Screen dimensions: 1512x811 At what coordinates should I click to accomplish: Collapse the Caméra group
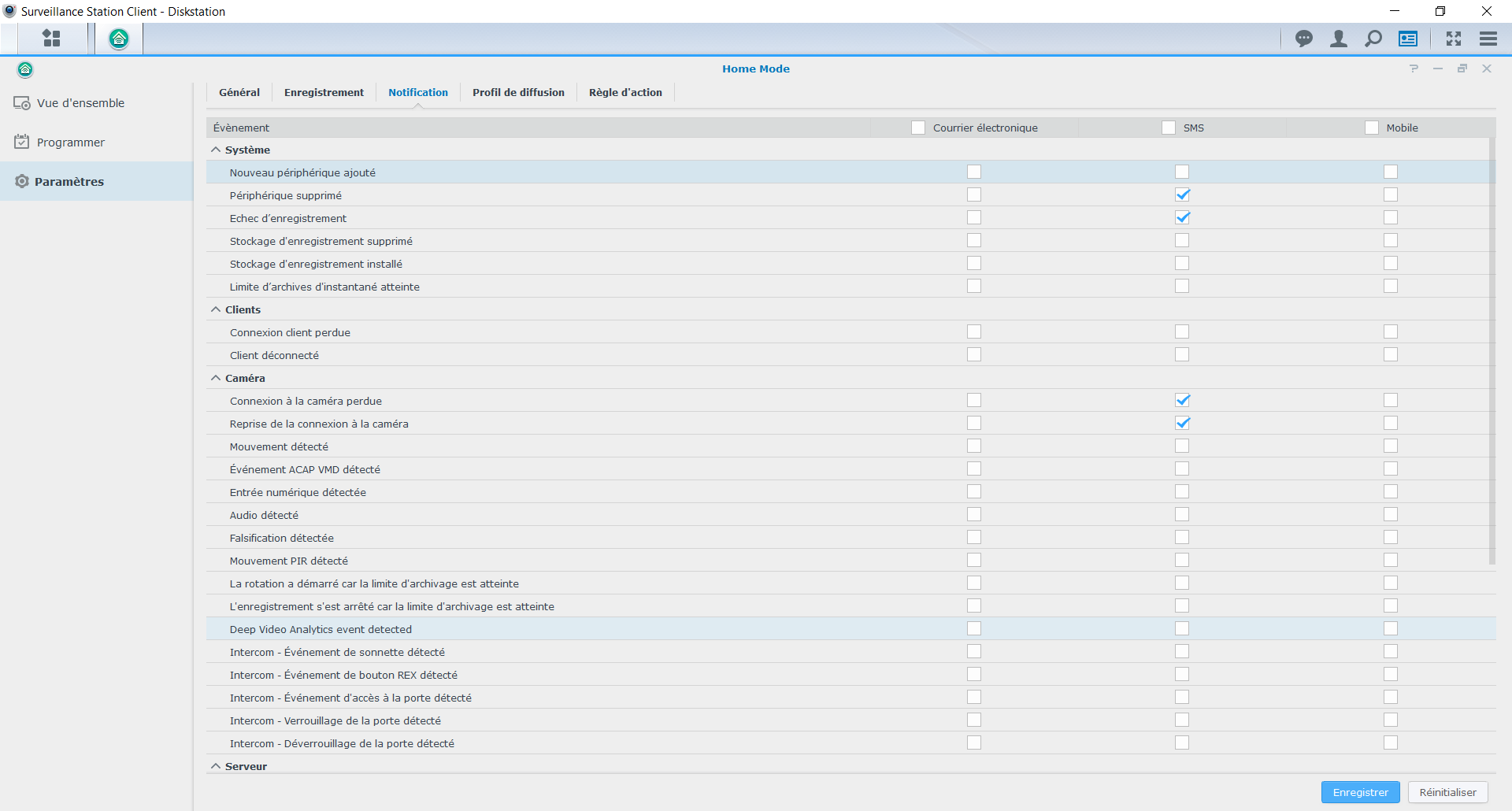(x=216, y=378)
